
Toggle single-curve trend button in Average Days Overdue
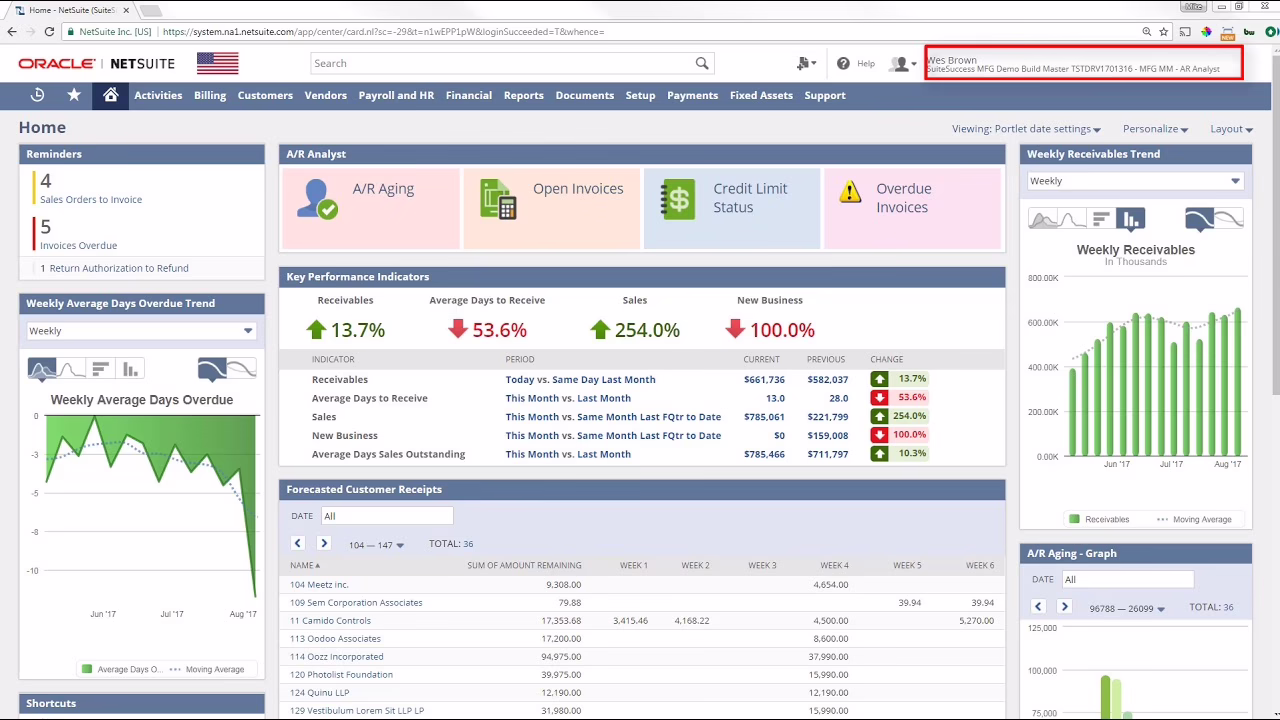pyautogui.click(x=213, y=369)
